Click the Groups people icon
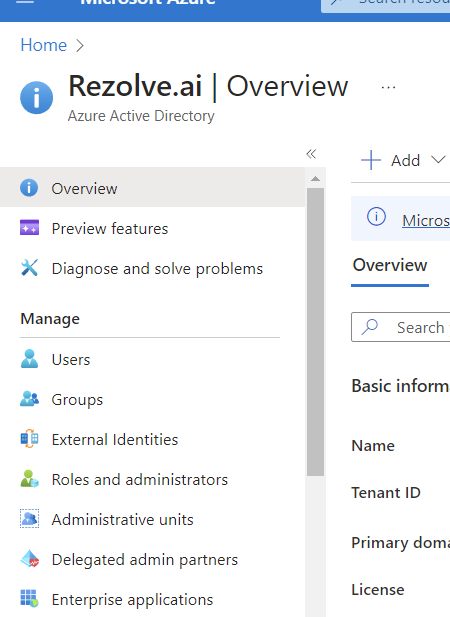This screenshot has height=617, width=450. [x=30, y=399]
